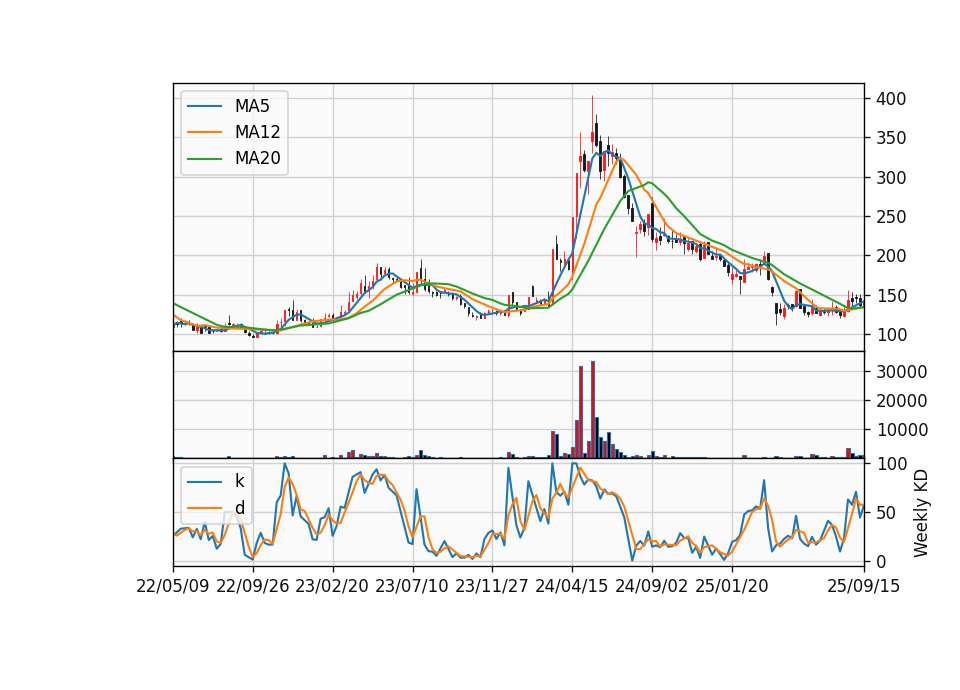This screenshot has height=690, width=960.
Task: Click the 24/04/15 date label
Action: [572, 586]
